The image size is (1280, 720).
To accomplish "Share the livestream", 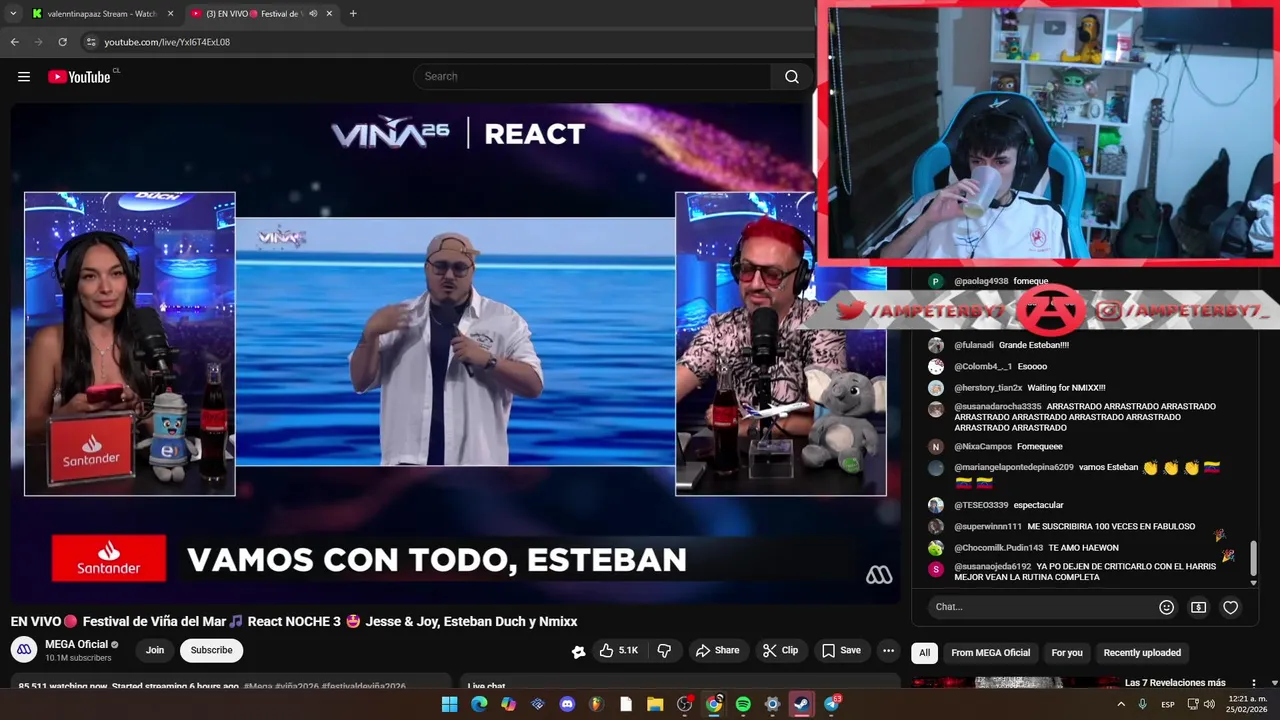I will tap(717, 650).
